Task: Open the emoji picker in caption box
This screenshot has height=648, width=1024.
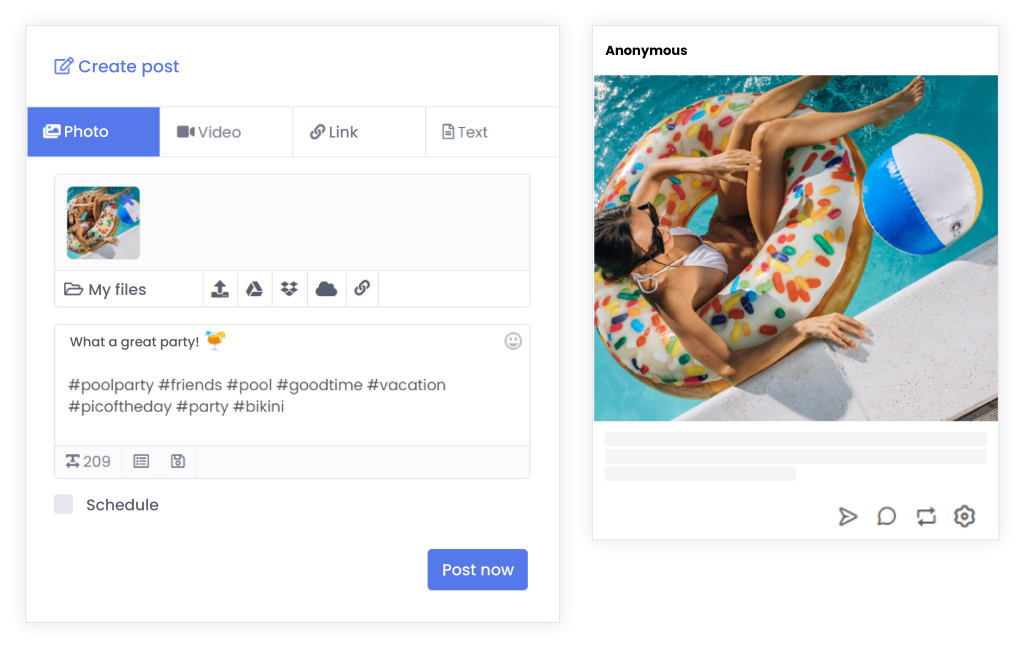Action: click(x=513, y=341)
